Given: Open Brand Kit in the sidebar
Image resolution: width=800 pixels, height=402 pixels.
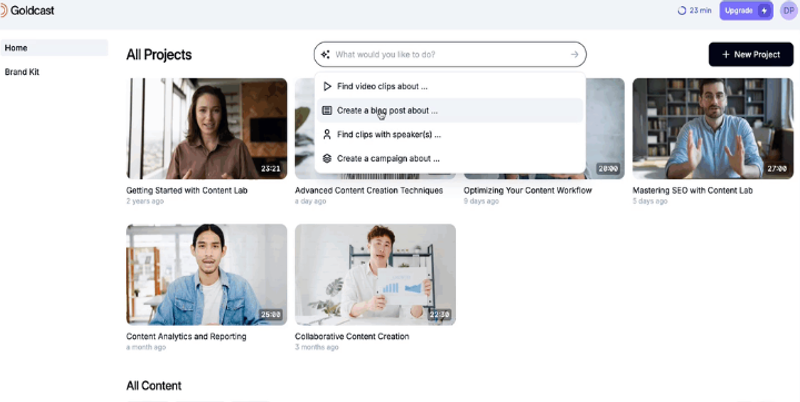Looking at the screenshot, I should [x=22, y=72].
